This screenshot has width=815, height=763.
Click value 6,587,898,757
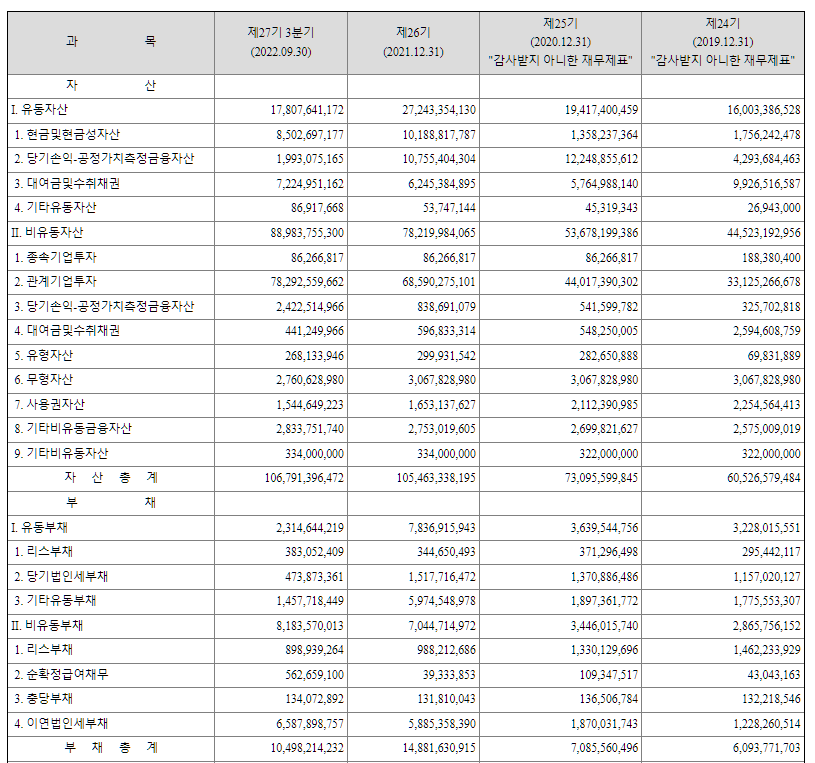coord(310,724)
